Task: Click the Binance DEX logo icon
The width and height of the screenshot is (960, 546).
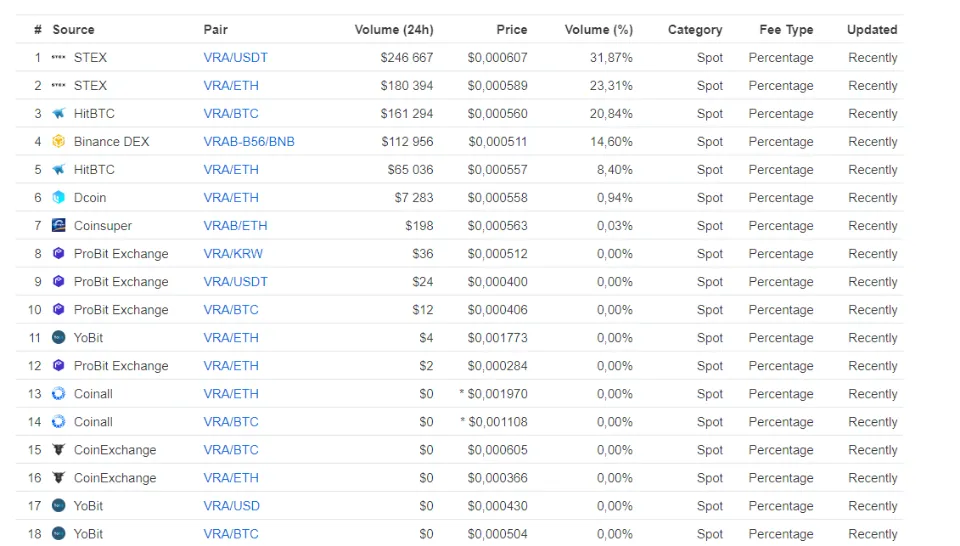Action: coord(58,141)
